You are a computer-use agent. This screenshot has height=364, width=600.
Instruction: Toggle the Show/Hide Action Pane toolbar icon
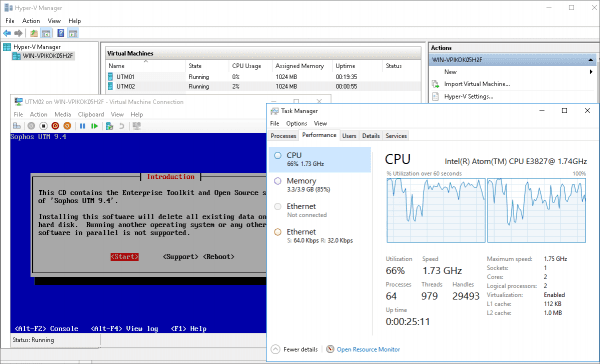point(73,33)
